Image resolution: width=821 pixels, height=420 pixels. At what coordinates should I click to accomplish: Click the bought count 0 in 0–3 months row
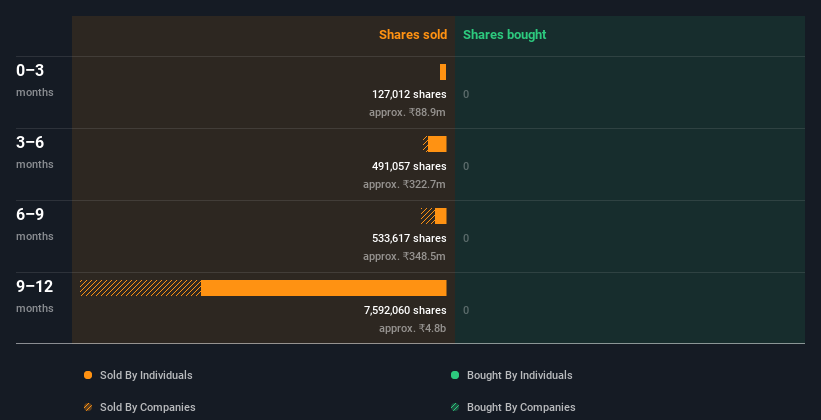[466, 94]
